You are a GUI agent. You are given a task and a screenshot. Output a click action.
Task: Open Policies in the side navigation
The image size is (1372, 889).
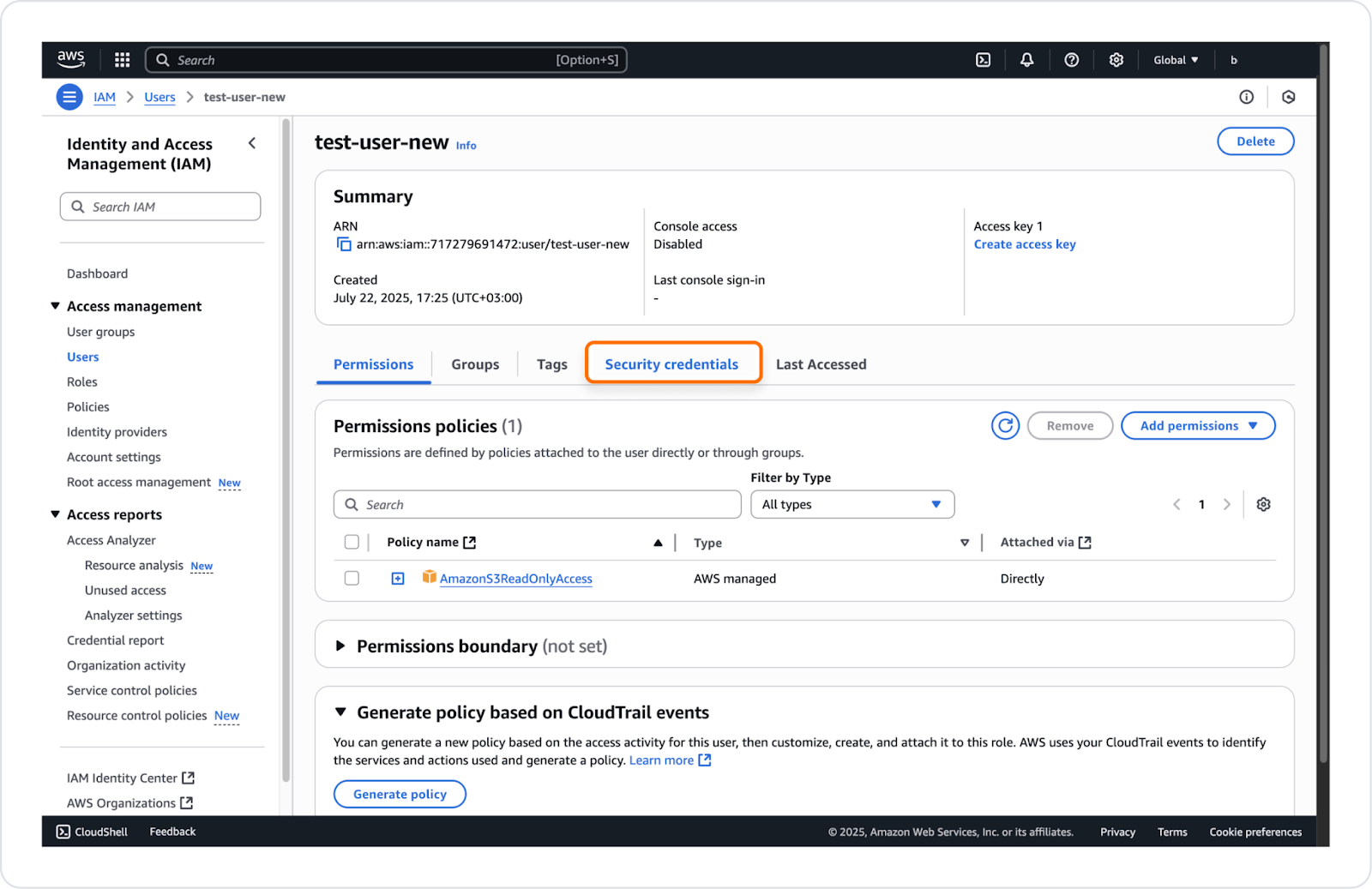(88, 406)
